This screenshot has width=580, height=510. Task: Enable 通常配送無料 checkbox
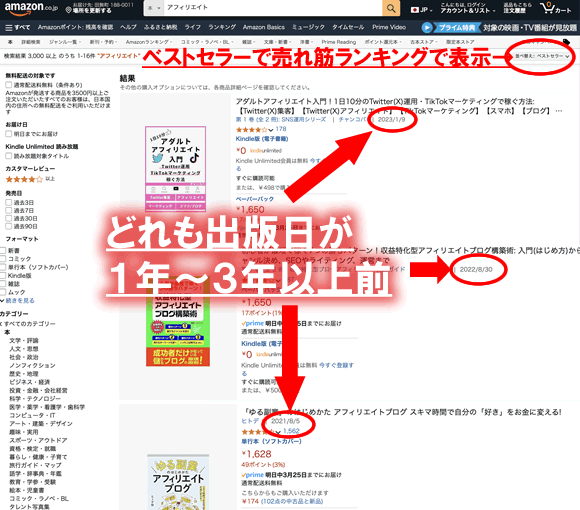pyautogui.click(x=8, y=85)
